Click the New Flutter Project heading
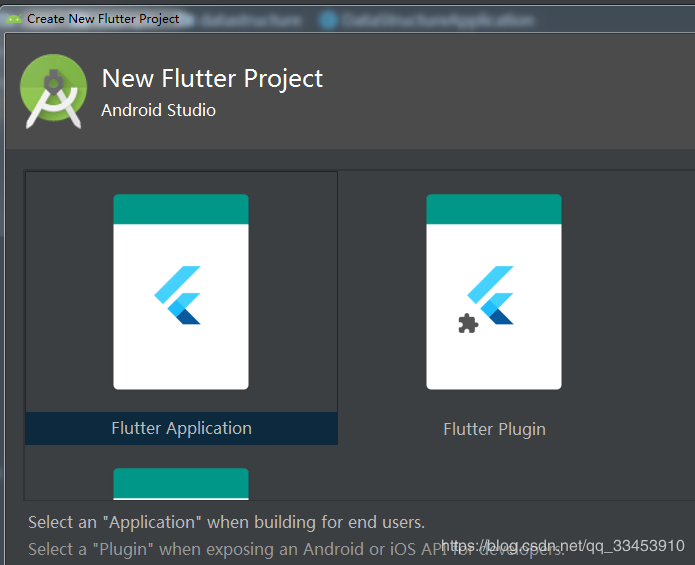 pyautogui.click(x=212, y=78)
